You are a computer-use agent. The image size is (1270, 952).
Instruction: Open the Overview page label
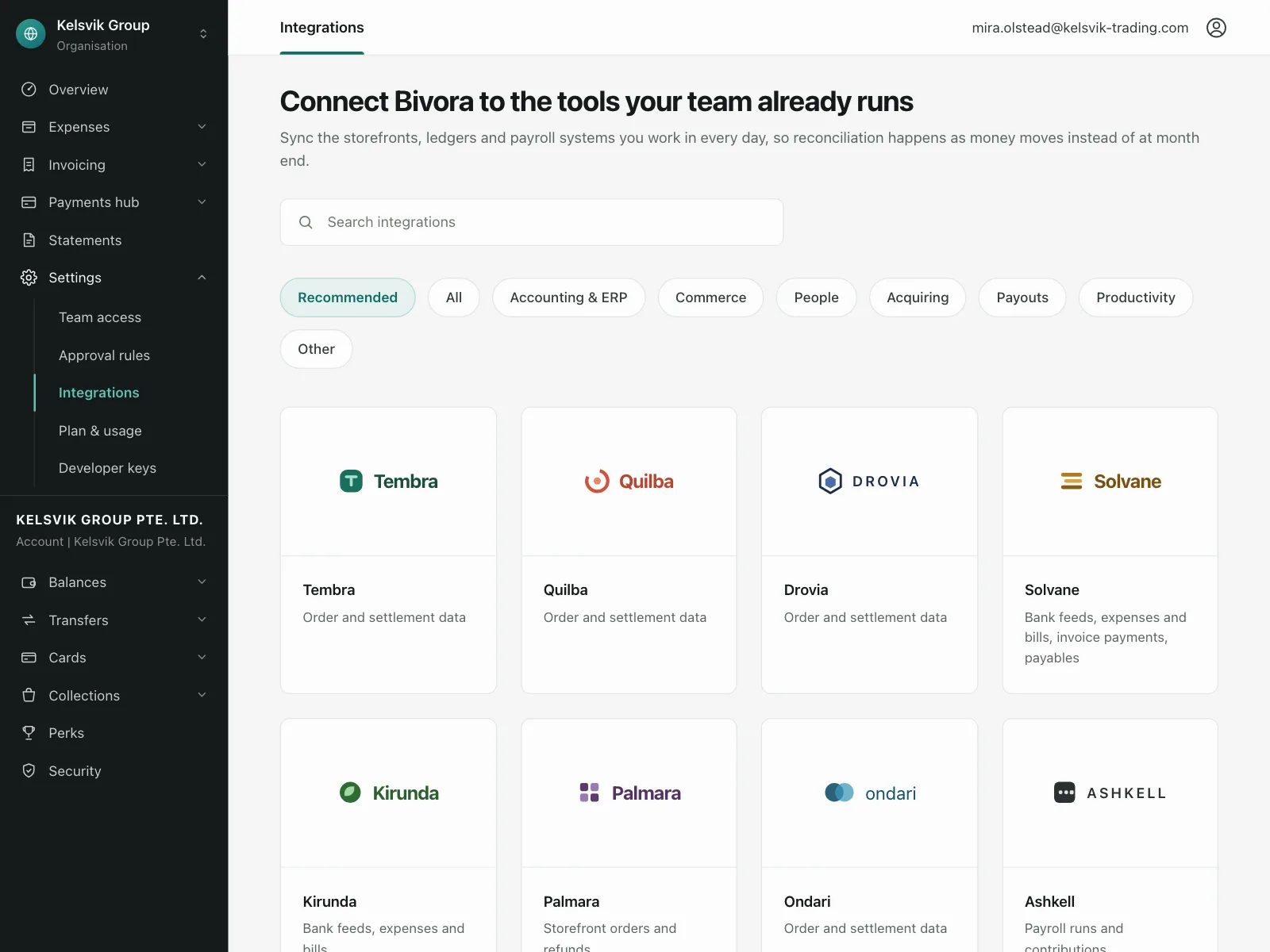tap(79, 90)
